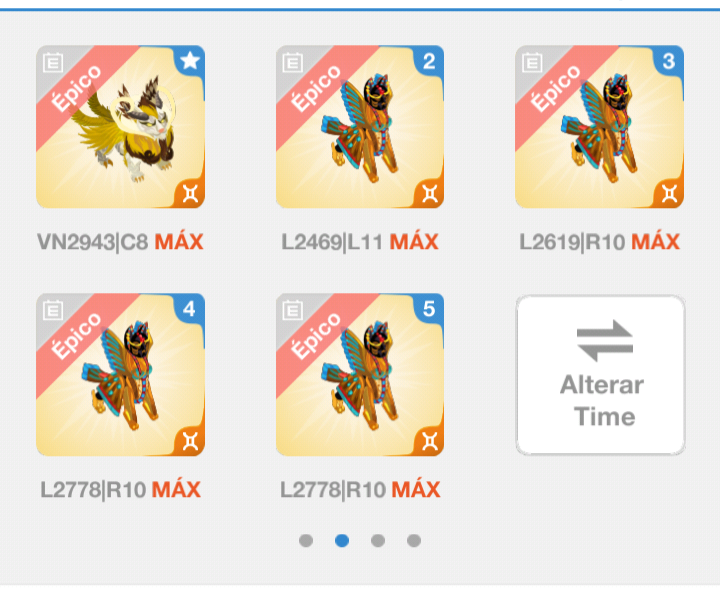Click the active blue page dot
Screen dimensions: 720x597
point(342,541)
